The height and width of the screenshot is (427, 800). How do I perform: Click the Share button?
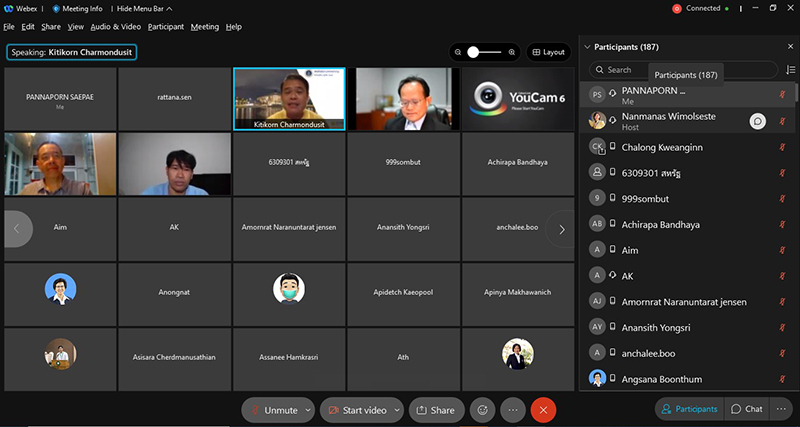434,410
